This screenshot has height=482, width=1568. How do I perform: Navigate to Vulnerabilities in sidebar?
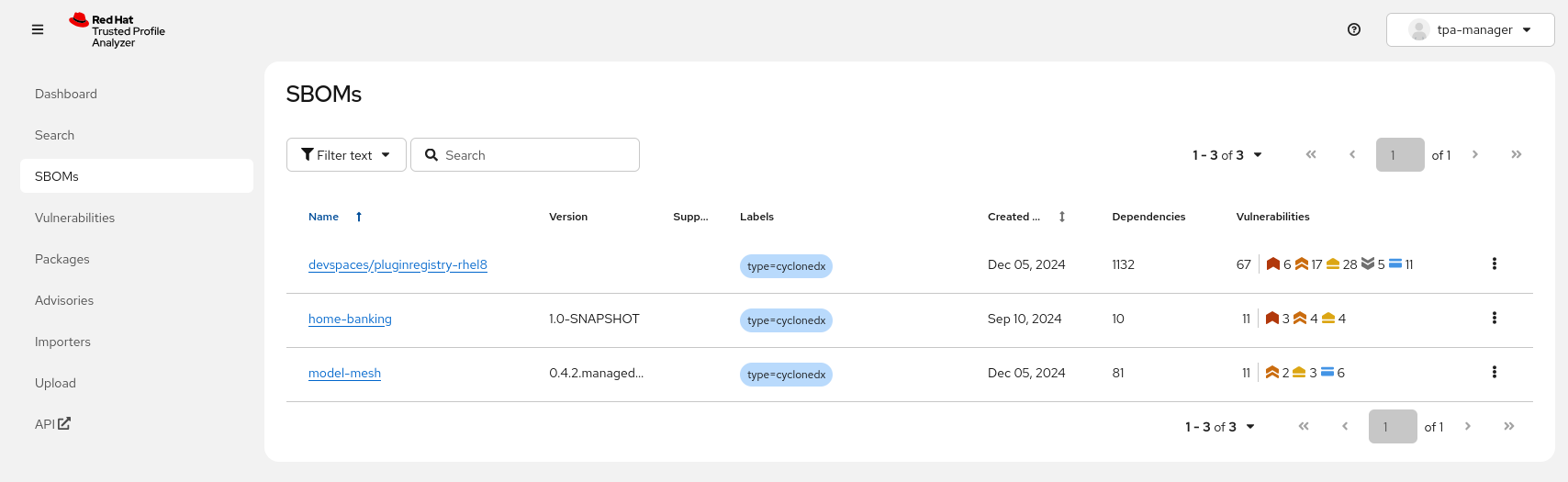tap(75, 218)
